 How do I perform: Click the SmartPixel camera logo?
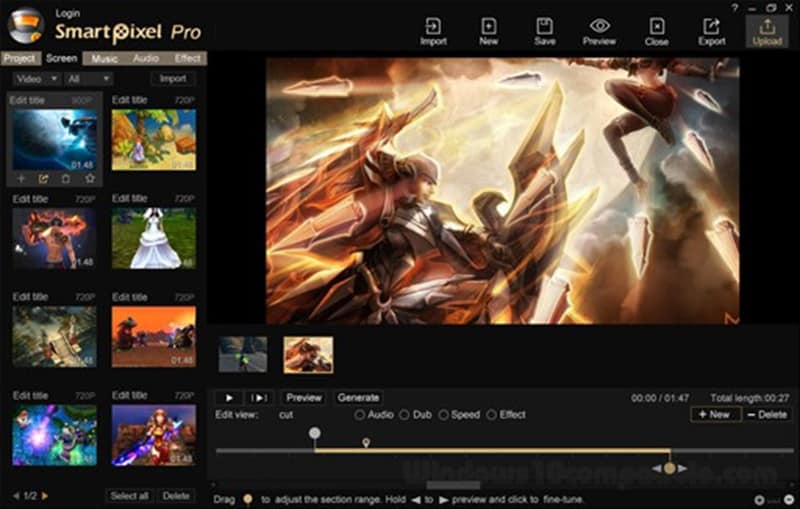(26, 26)
